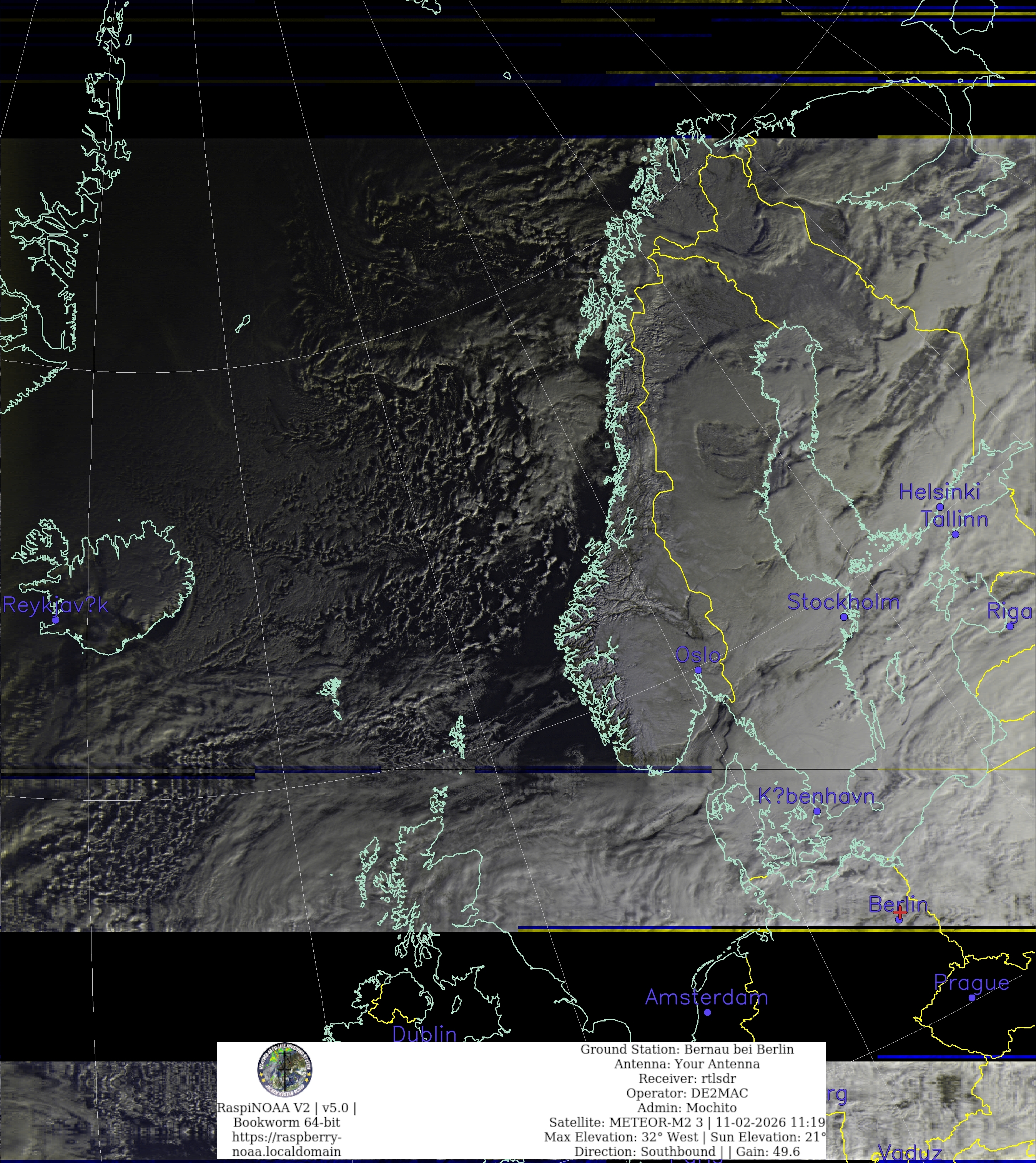Click the Helsinki city marker dot
This screenshot has width=1036, height=1163.
point(940,507)
